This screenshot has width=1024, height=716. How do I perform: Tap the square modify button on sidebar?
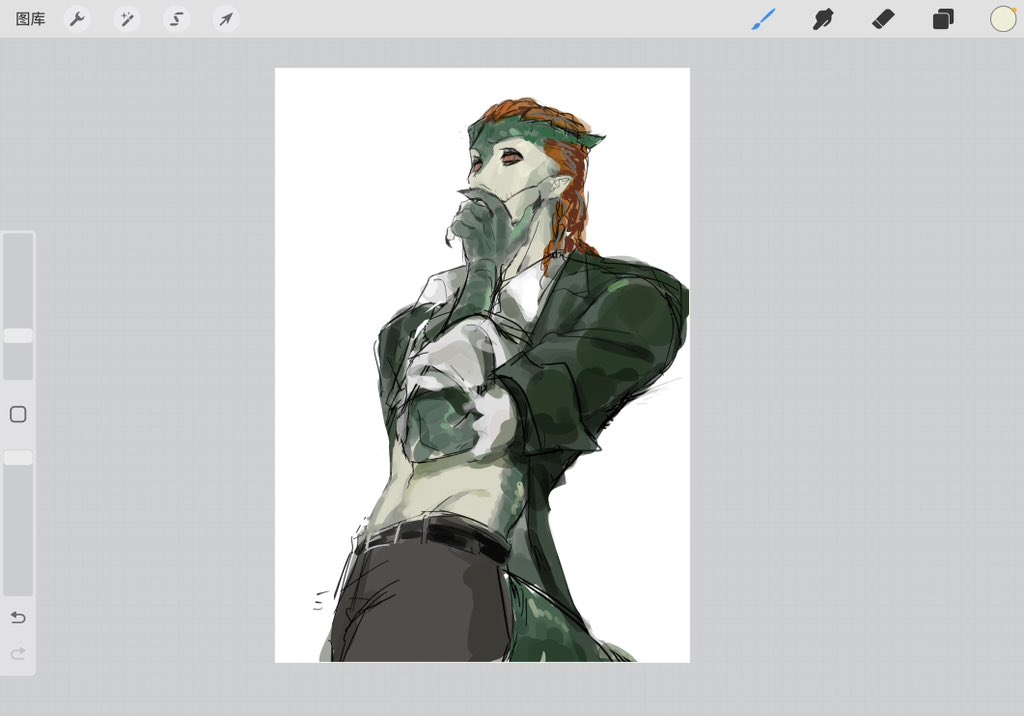[x=18, y=414]
